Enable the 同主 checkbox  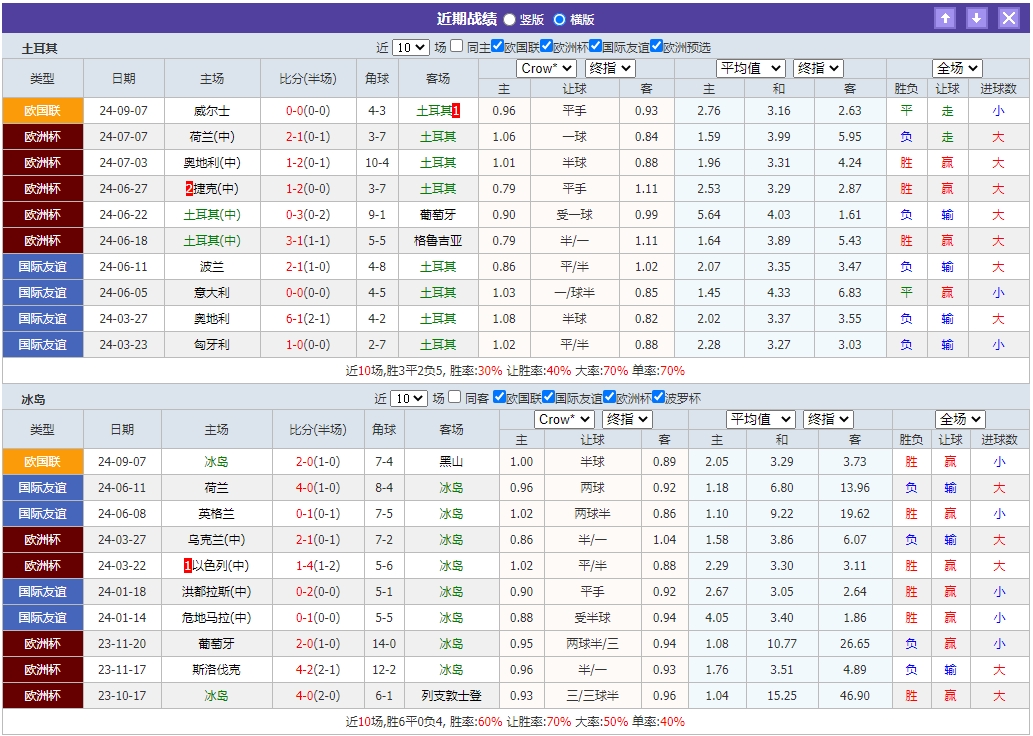point(455,44)
